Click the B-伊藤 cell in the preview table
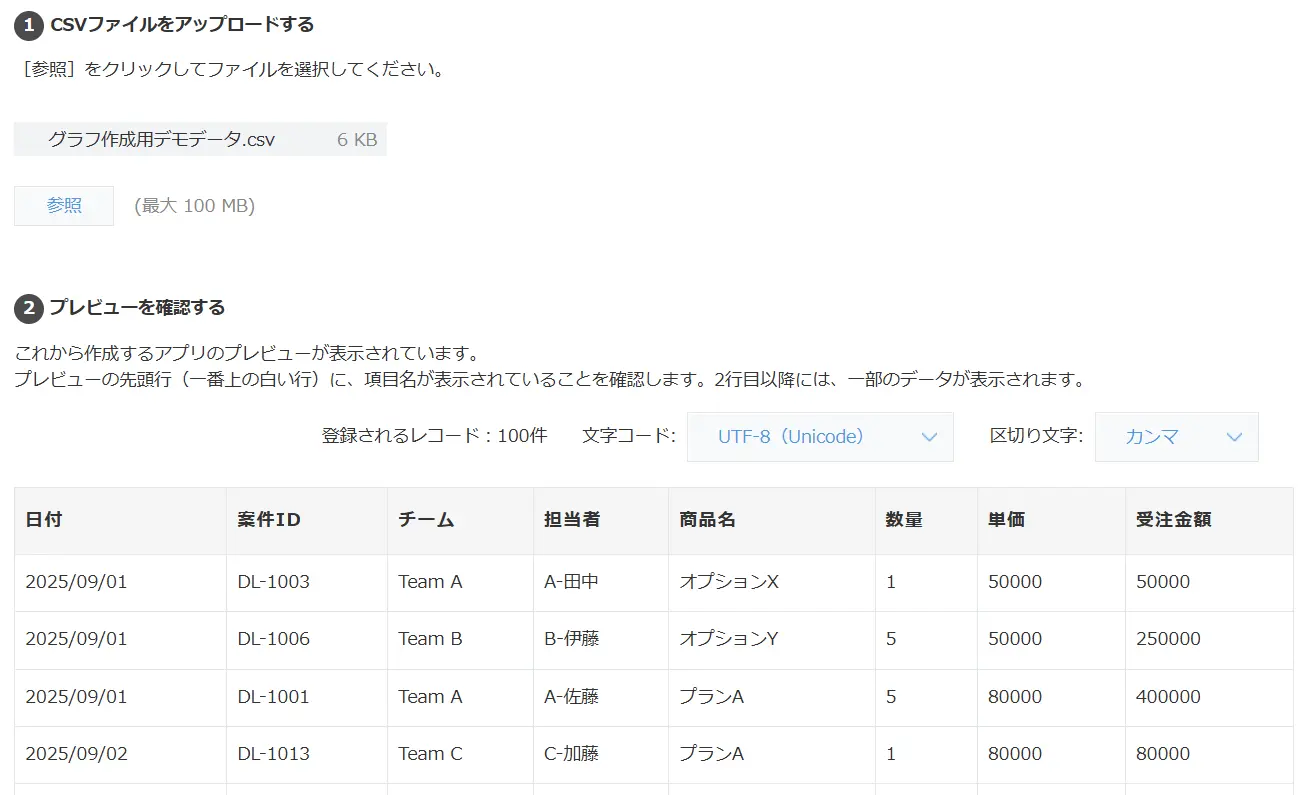This screenshot has width=1310, height=795. coord(572,639)
